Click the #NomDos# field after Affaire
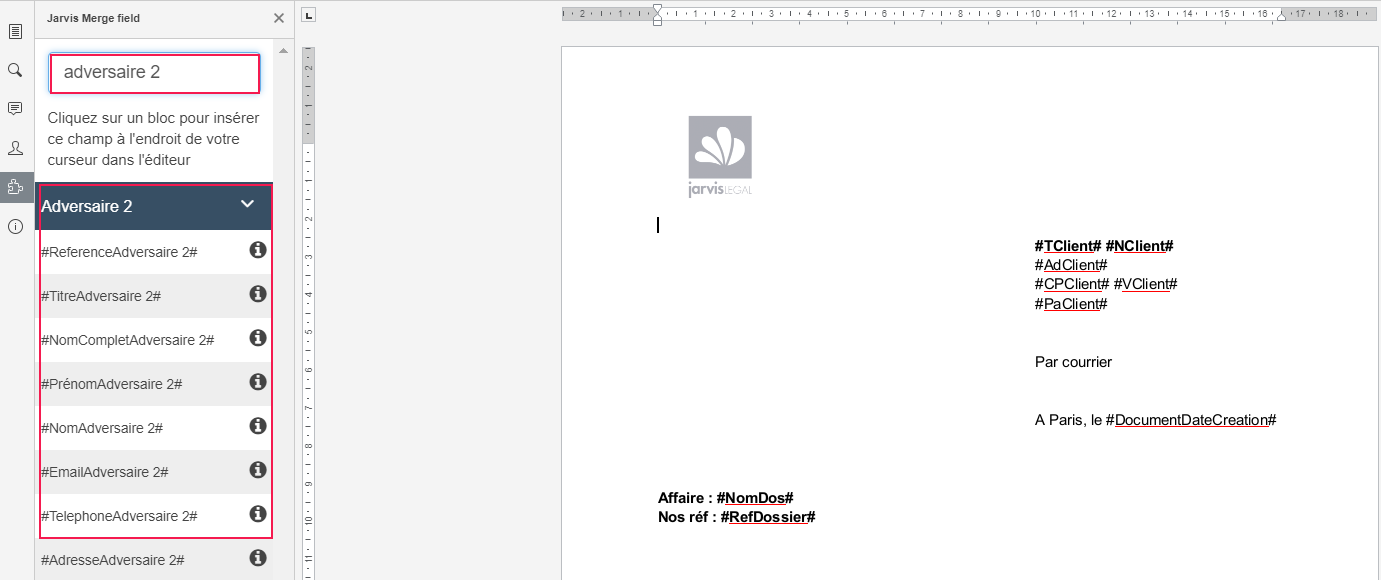 click(755, 498)
